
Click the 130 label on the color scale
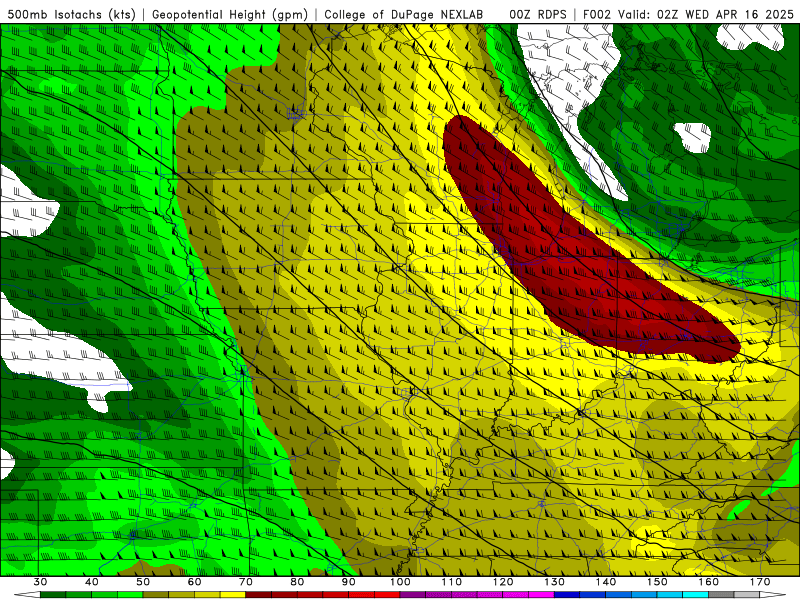tap(554, 582)
